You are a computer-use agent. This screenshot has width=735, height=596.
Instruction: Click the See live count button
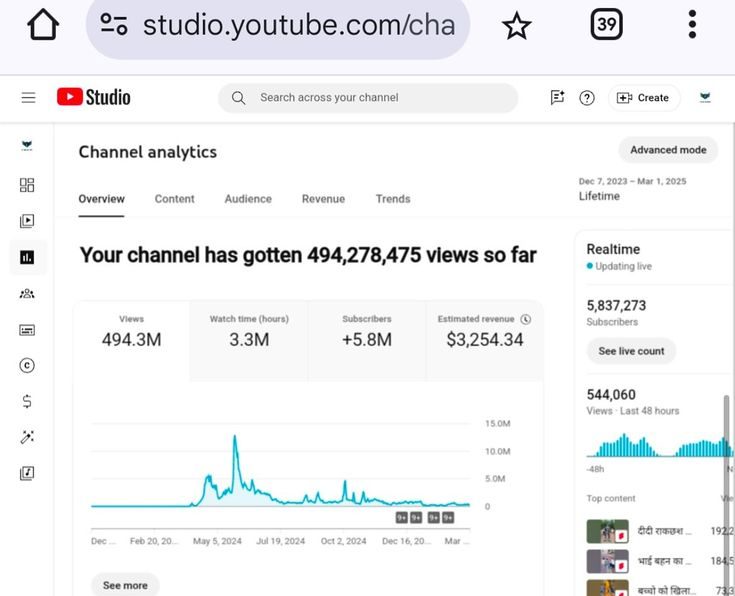(631, 351)
